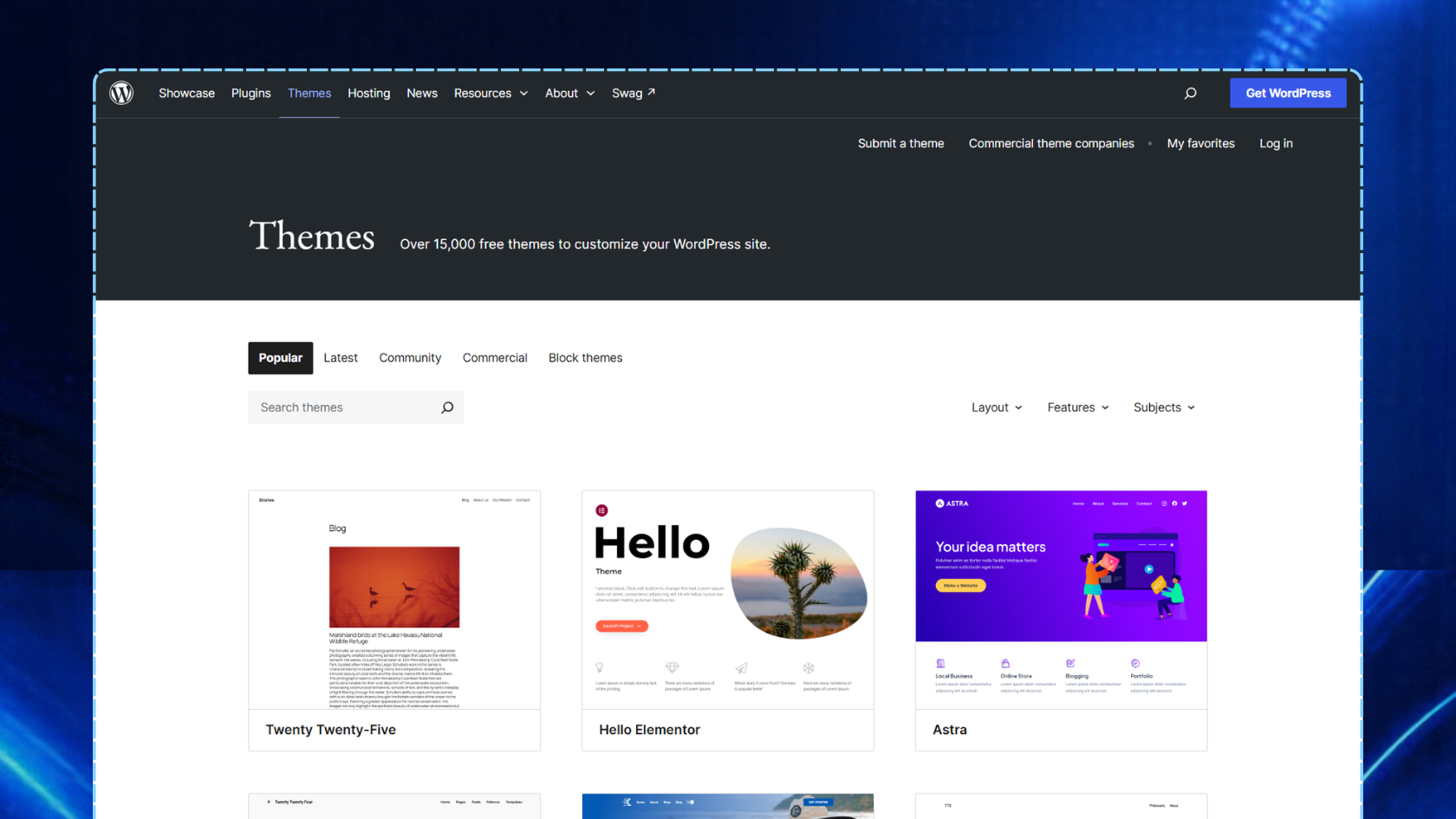Open the Astra theme preview thumbnail

pos(1061,600)
